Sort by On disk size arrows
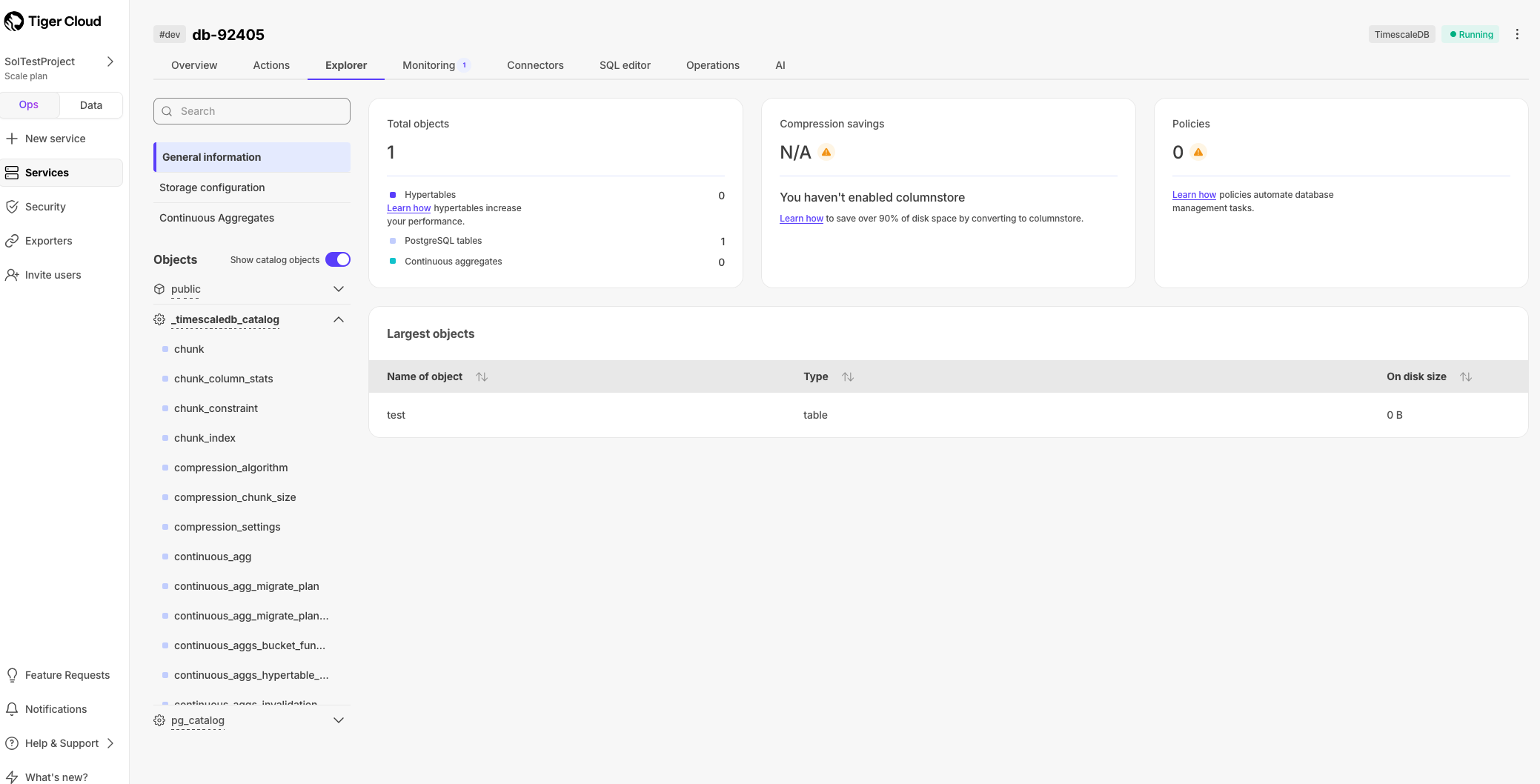The image size is (1540, 784). click(x=1466, y=376)
